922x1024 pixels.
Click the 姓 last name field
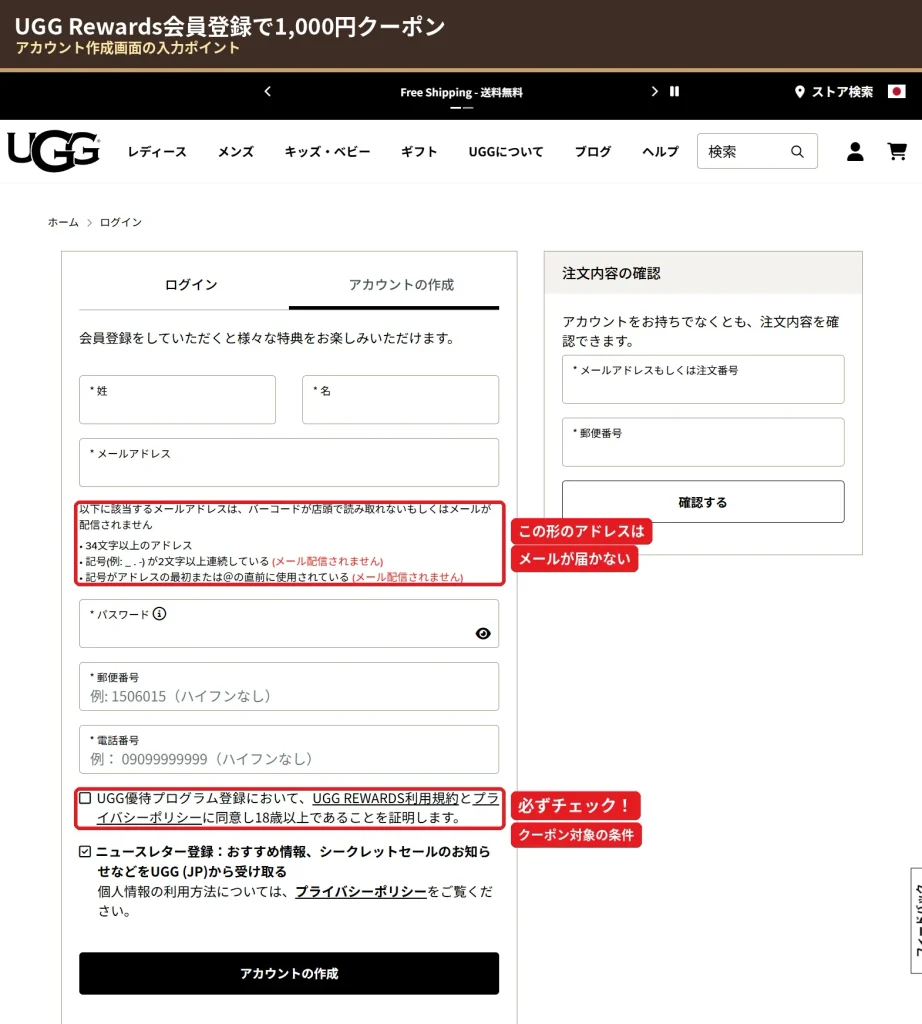point(177,399)
